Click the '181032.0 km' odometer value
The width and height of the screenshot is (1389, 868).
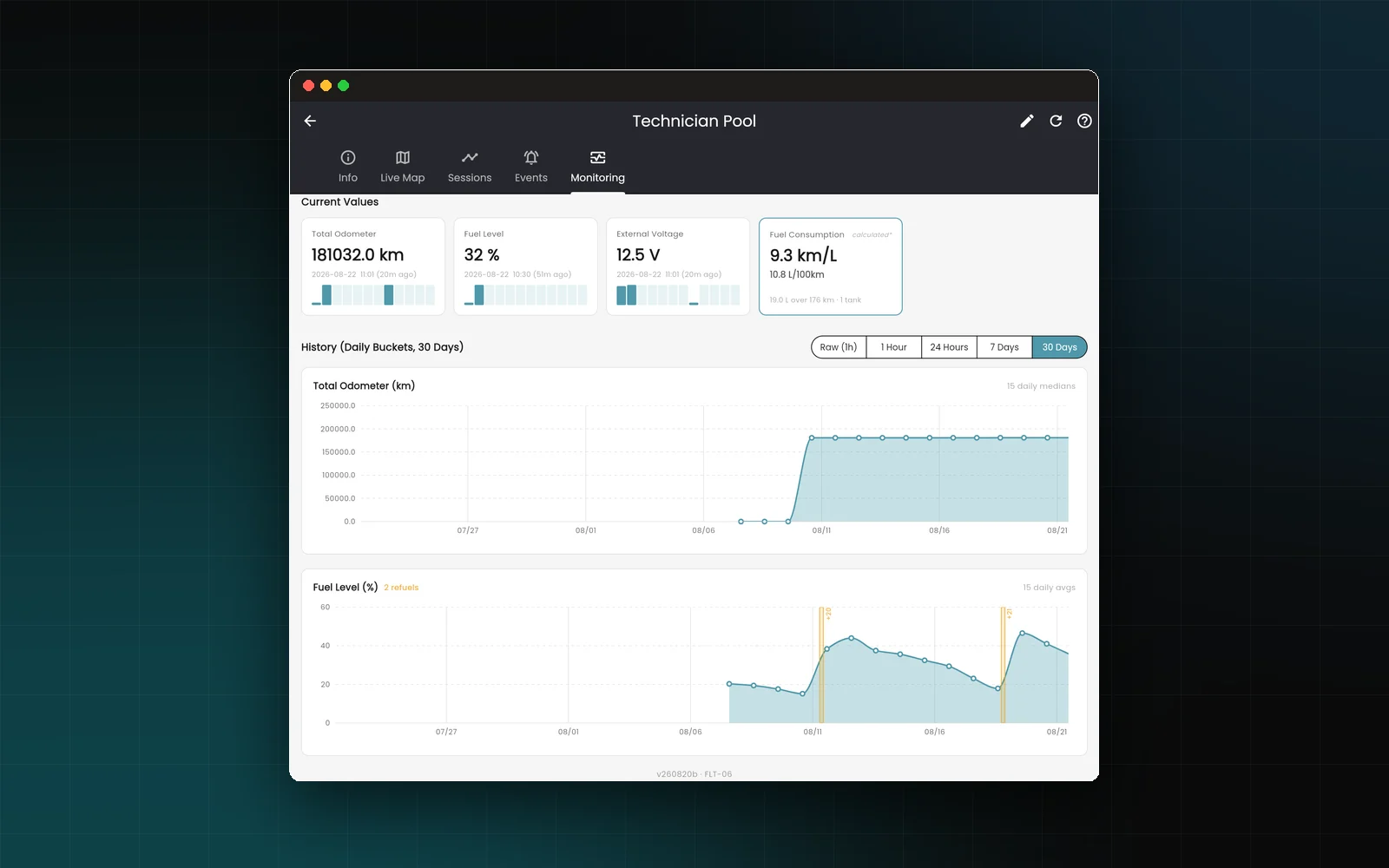(x=358, y=255)
